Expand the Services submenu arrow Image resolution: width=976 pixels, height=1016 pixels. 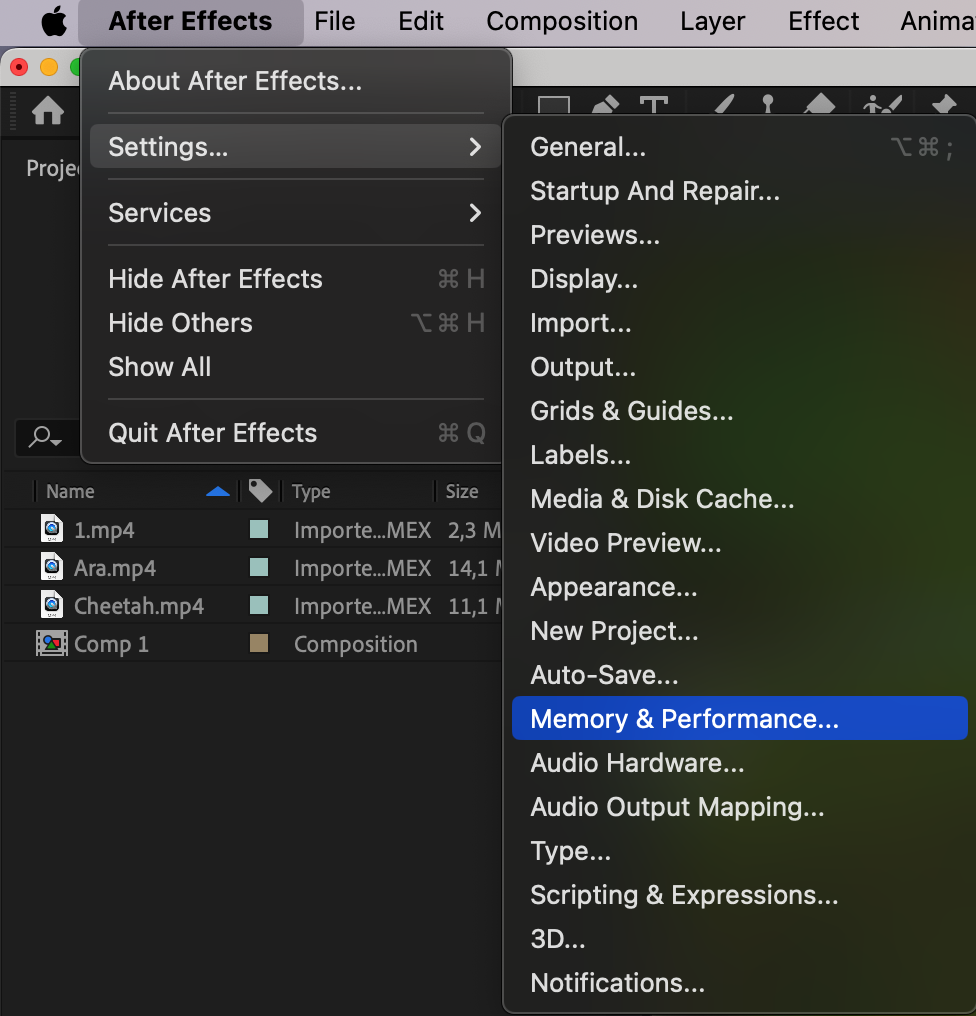click(475, 213)
